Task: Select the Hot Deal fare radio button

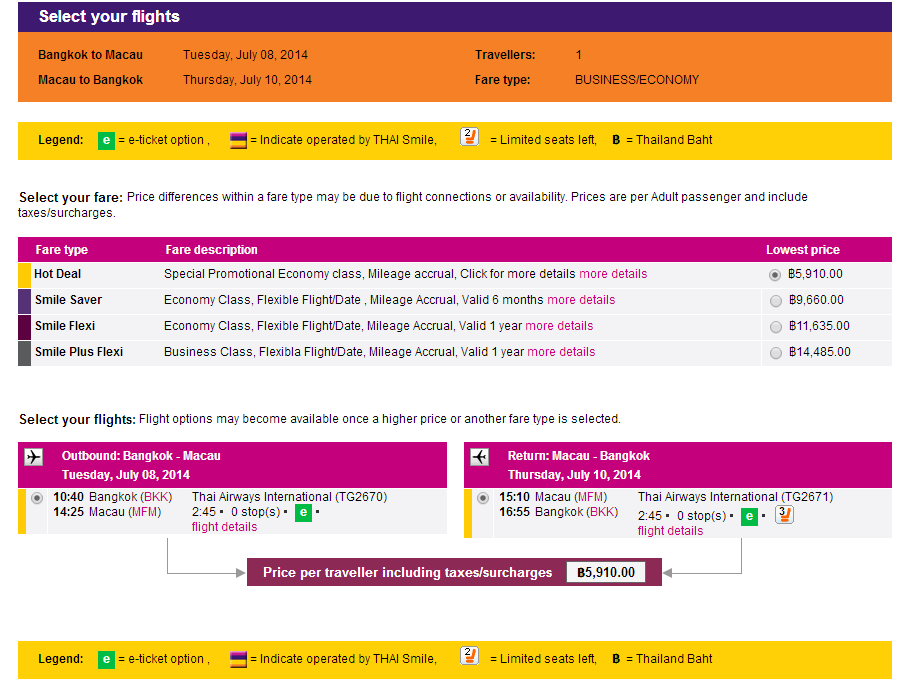Action: (774, 275)
